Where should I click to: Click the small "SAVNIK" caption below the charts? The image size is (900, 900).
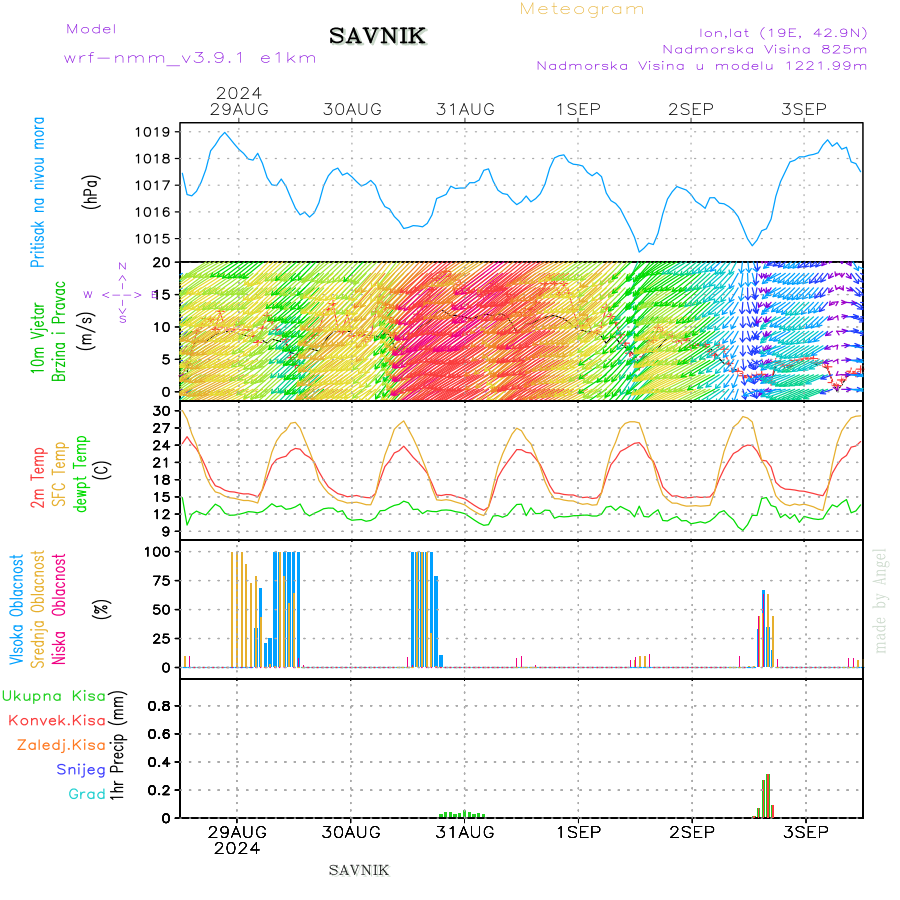point(359,870)
